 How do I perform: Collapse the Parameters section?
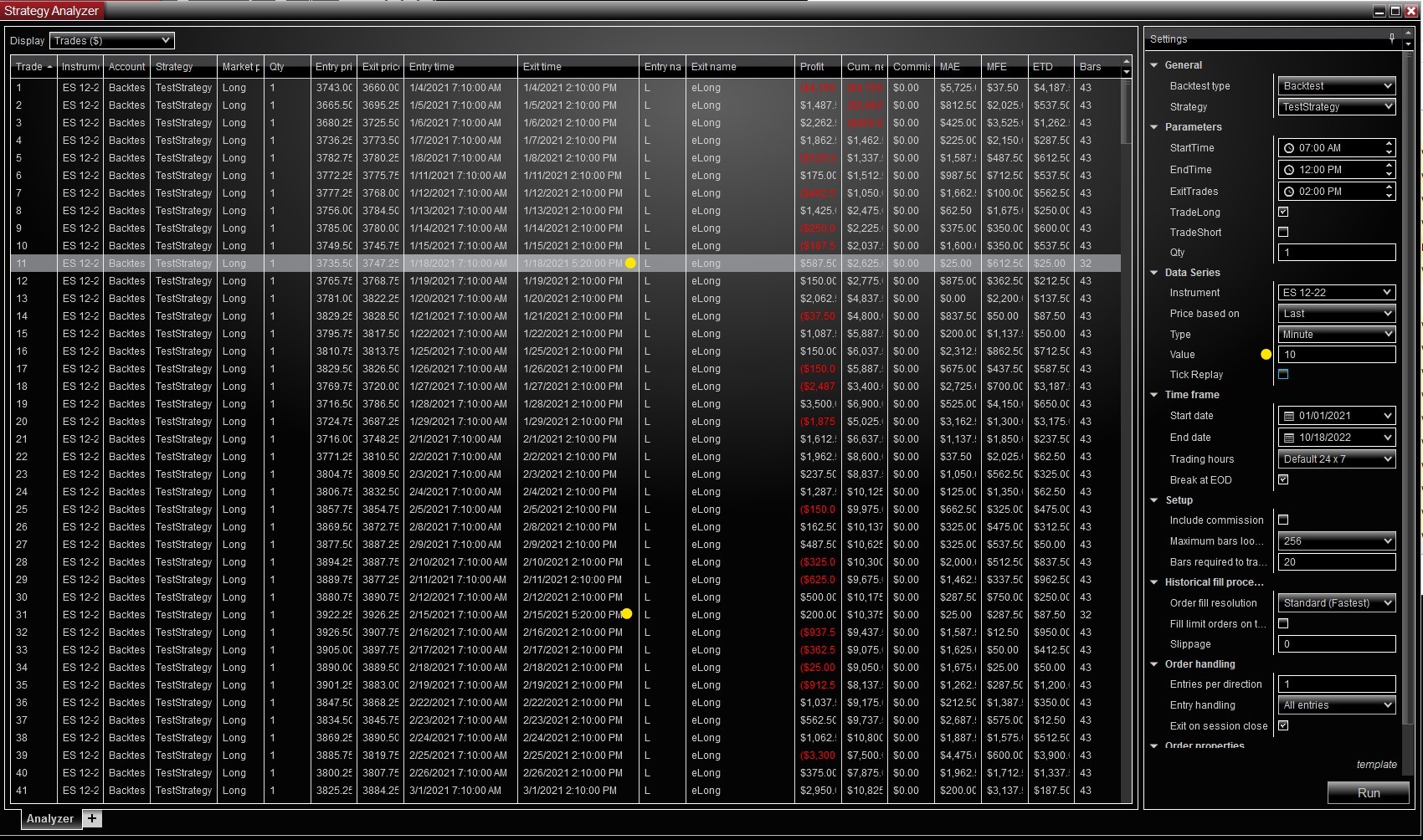[x=1155, y=127]
